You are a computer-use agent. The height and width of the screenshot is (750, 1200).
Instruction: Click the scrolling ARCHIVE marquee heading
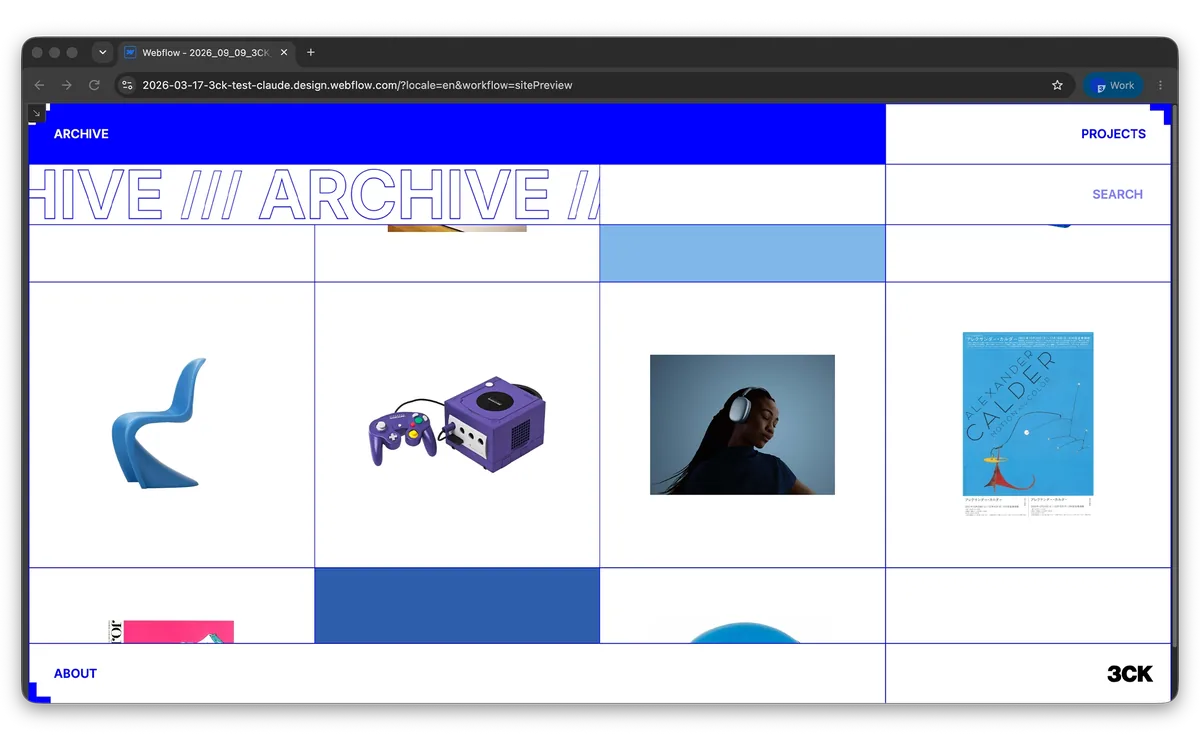314,195
